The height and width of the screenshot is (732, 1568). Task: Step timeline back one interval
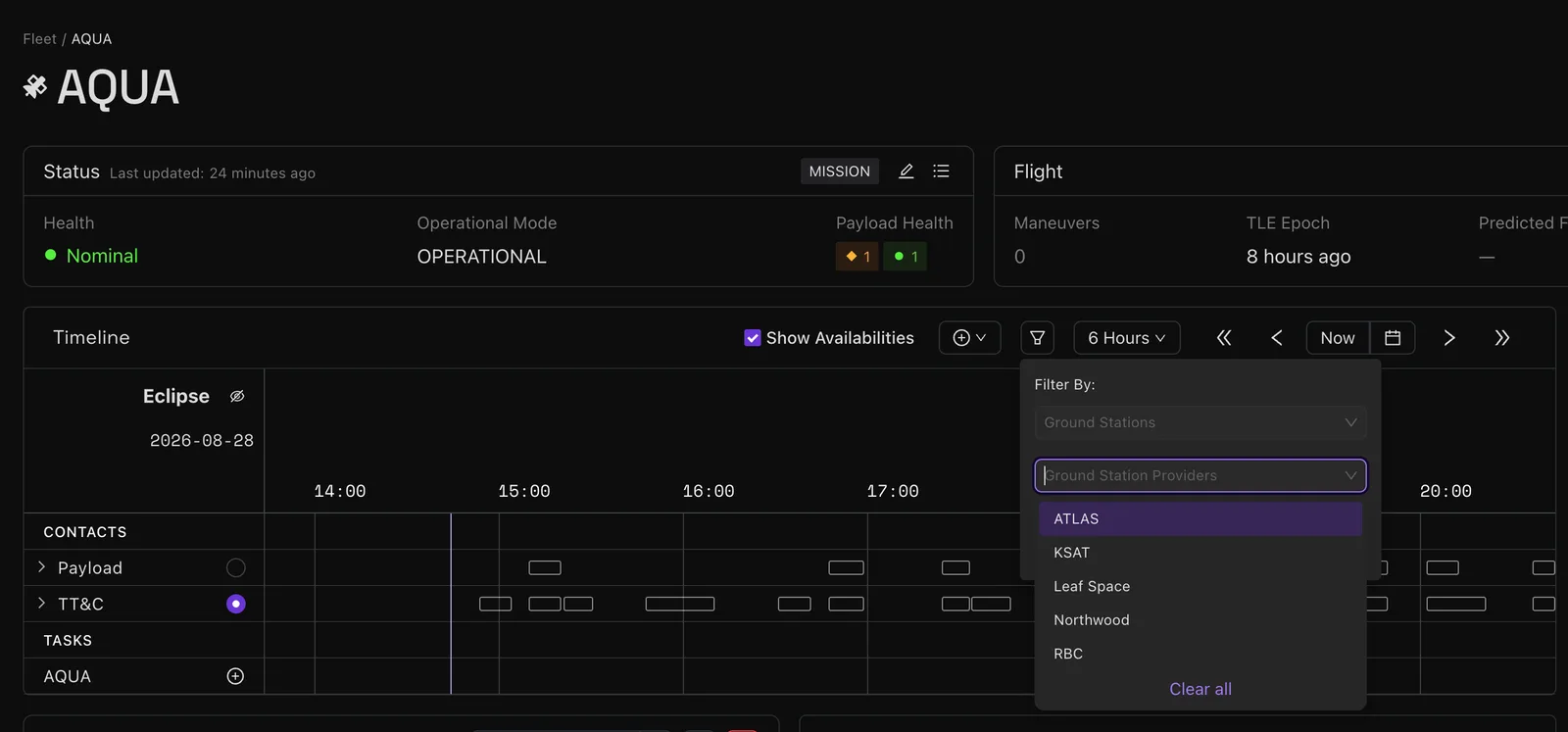(1277, 338)
